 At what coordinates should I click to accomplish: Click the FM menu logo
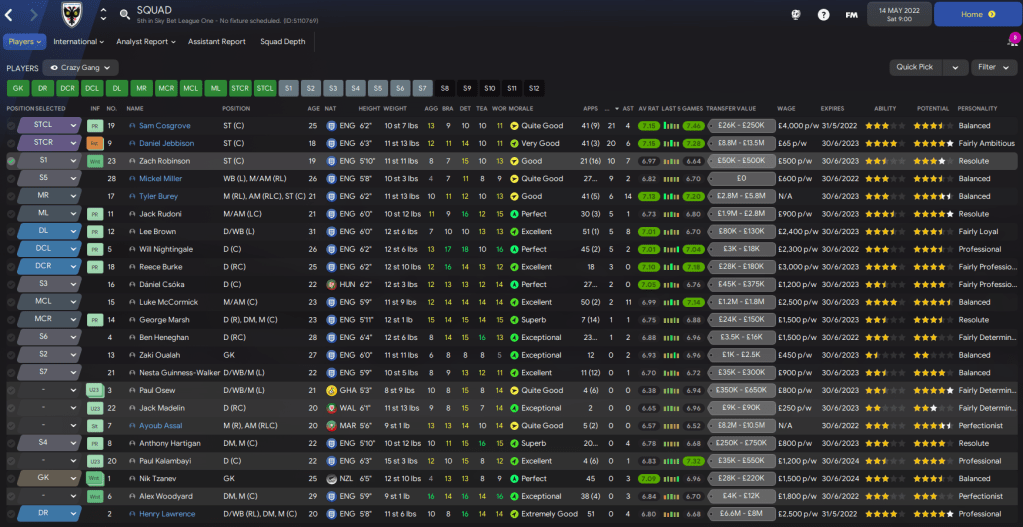pyautogui.click(x=851, y=15)
